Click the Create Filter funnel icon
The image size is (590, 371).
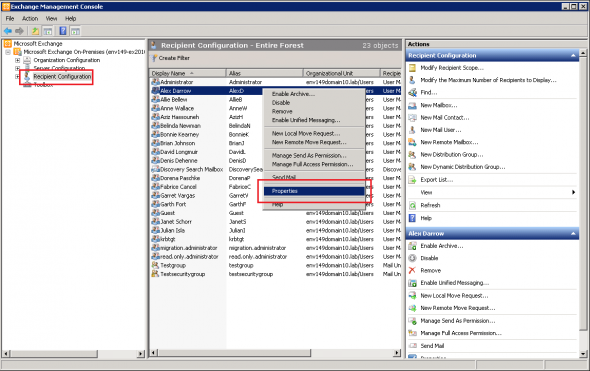pos(154,58)
